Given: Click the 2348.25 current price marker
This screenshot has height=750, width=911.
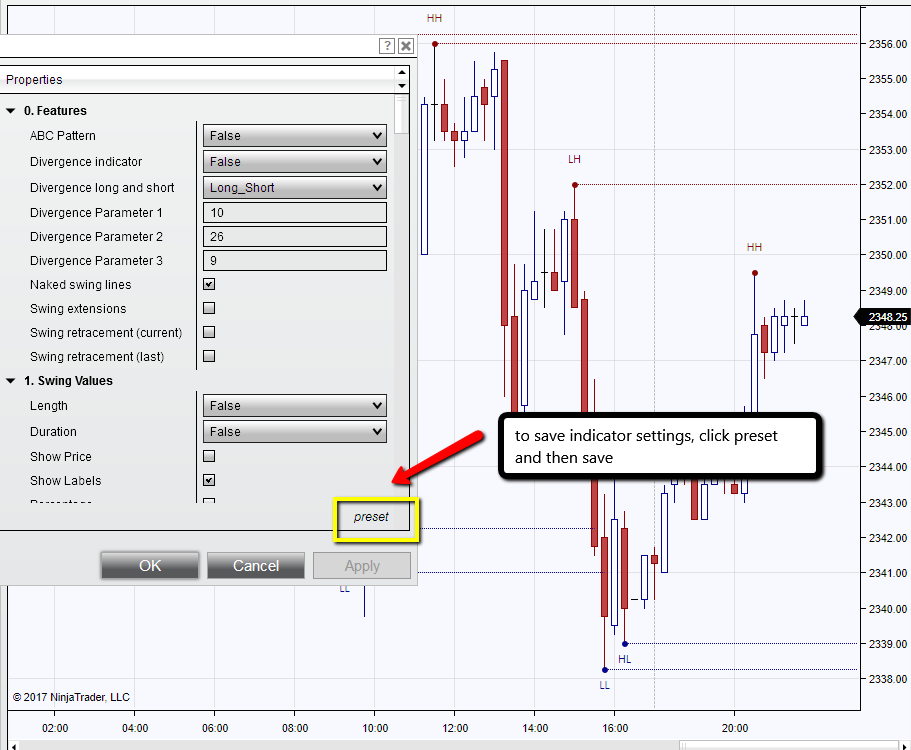Looking at the screenshot, I should click(883, 317).
